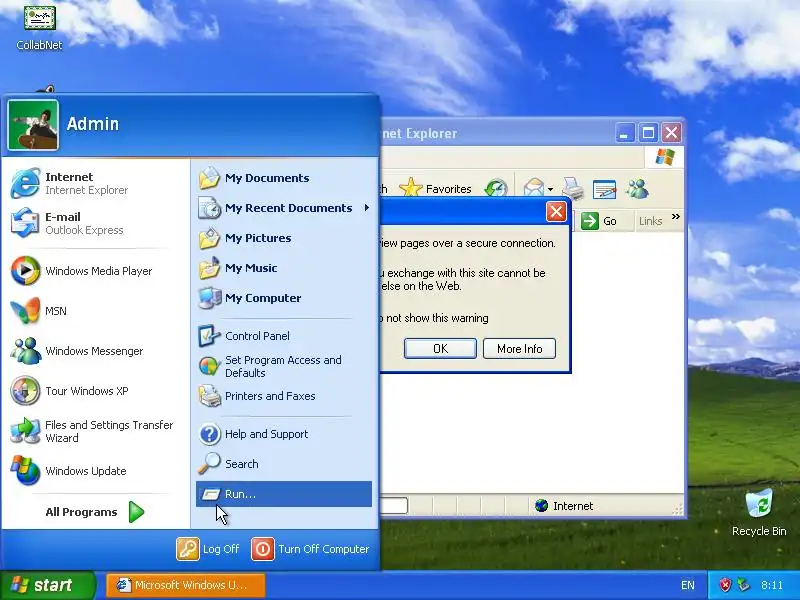Image resolution: width=800 pixels, height=600 pixels.
Task: Launch Outlook Express E-mail entry
Action: [95, 223]
